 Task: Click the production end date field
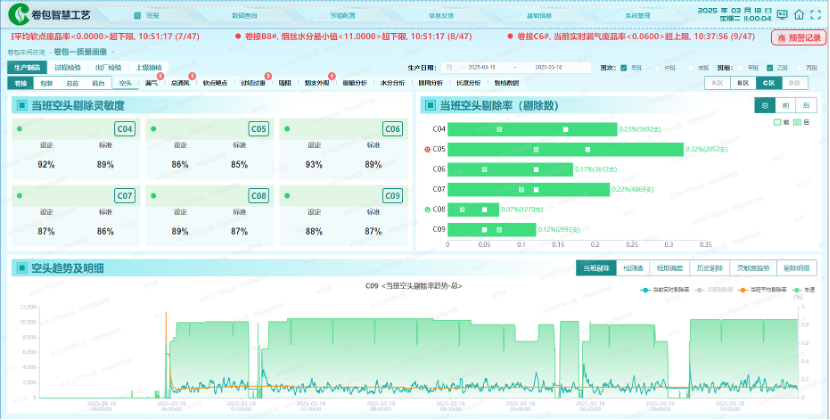point(548,67)
